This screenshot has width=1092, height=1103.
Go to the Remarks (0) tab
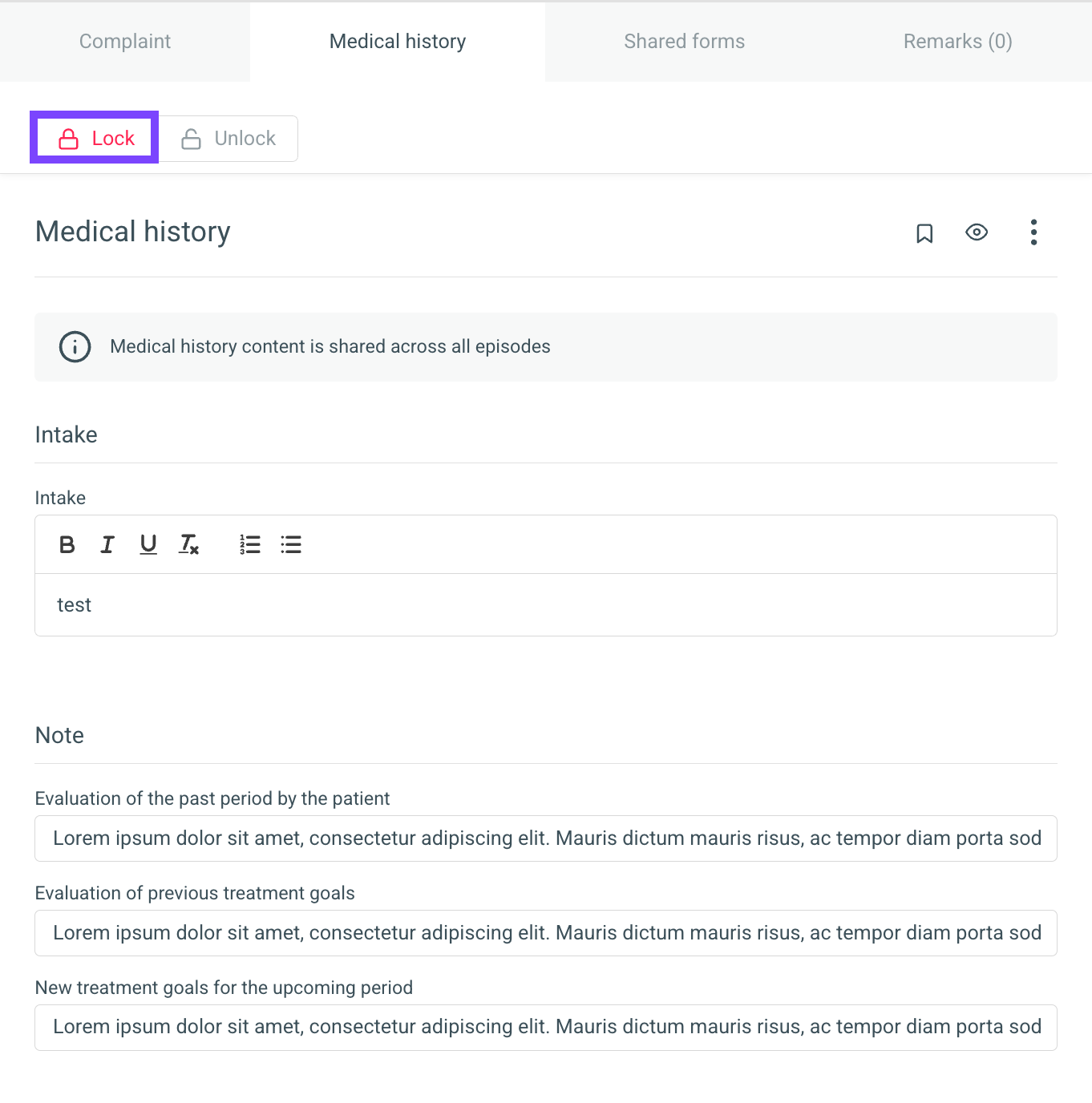click(x=958, y=42)
